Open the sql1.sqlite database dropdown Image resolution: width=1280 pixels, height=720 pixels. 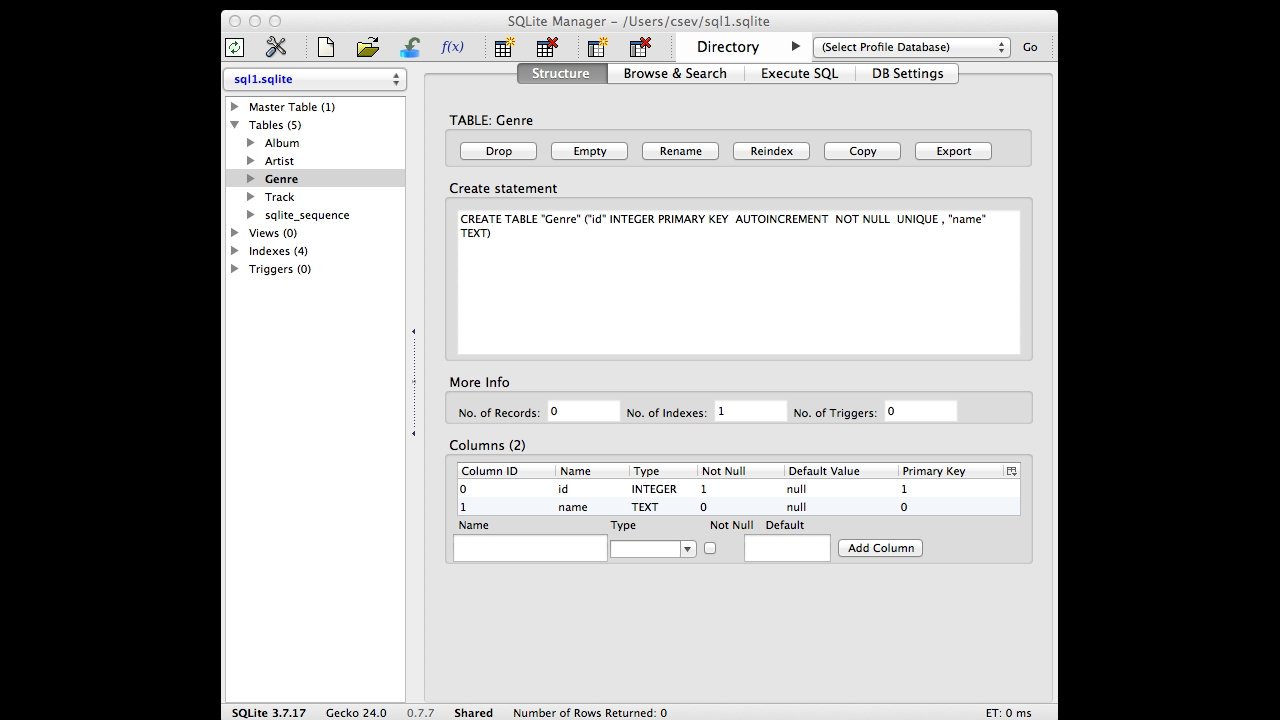314,79
